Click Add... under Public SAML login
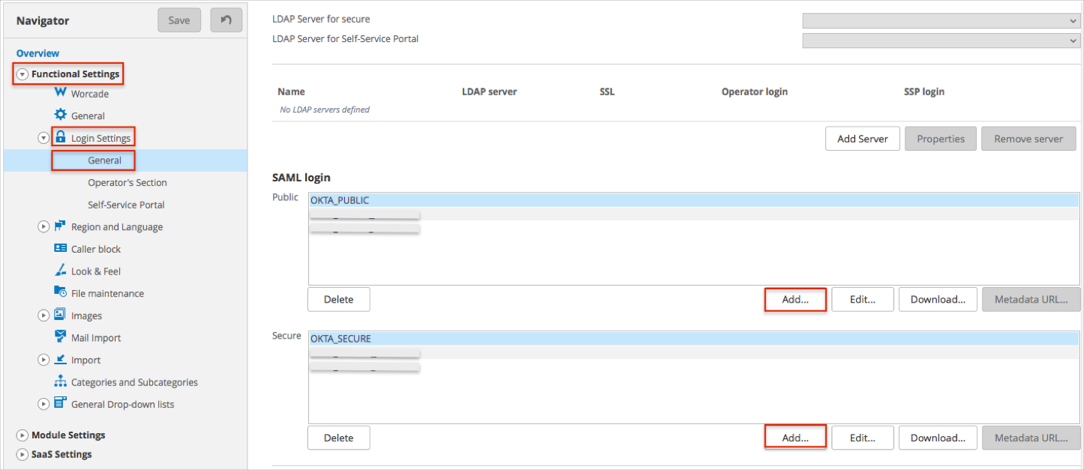 (795, 299)
